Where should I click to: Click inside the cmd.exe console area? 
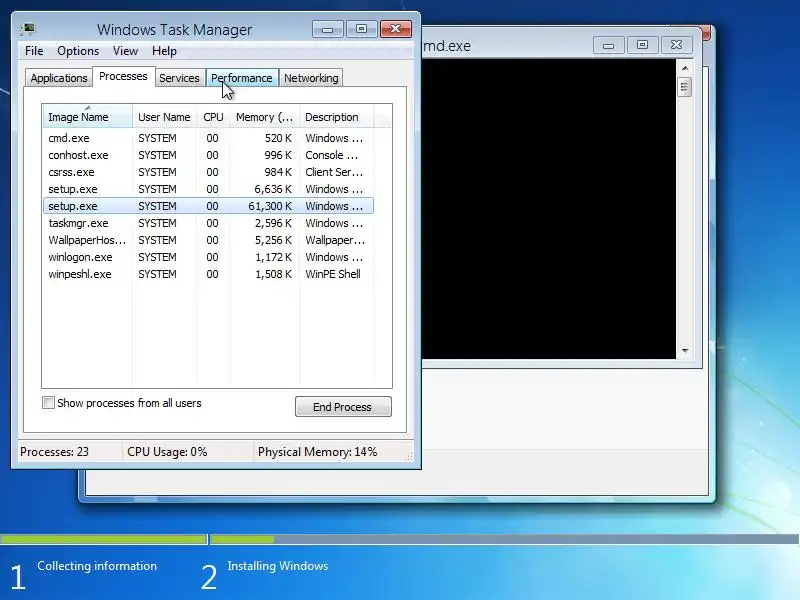(x=548, y=209)
